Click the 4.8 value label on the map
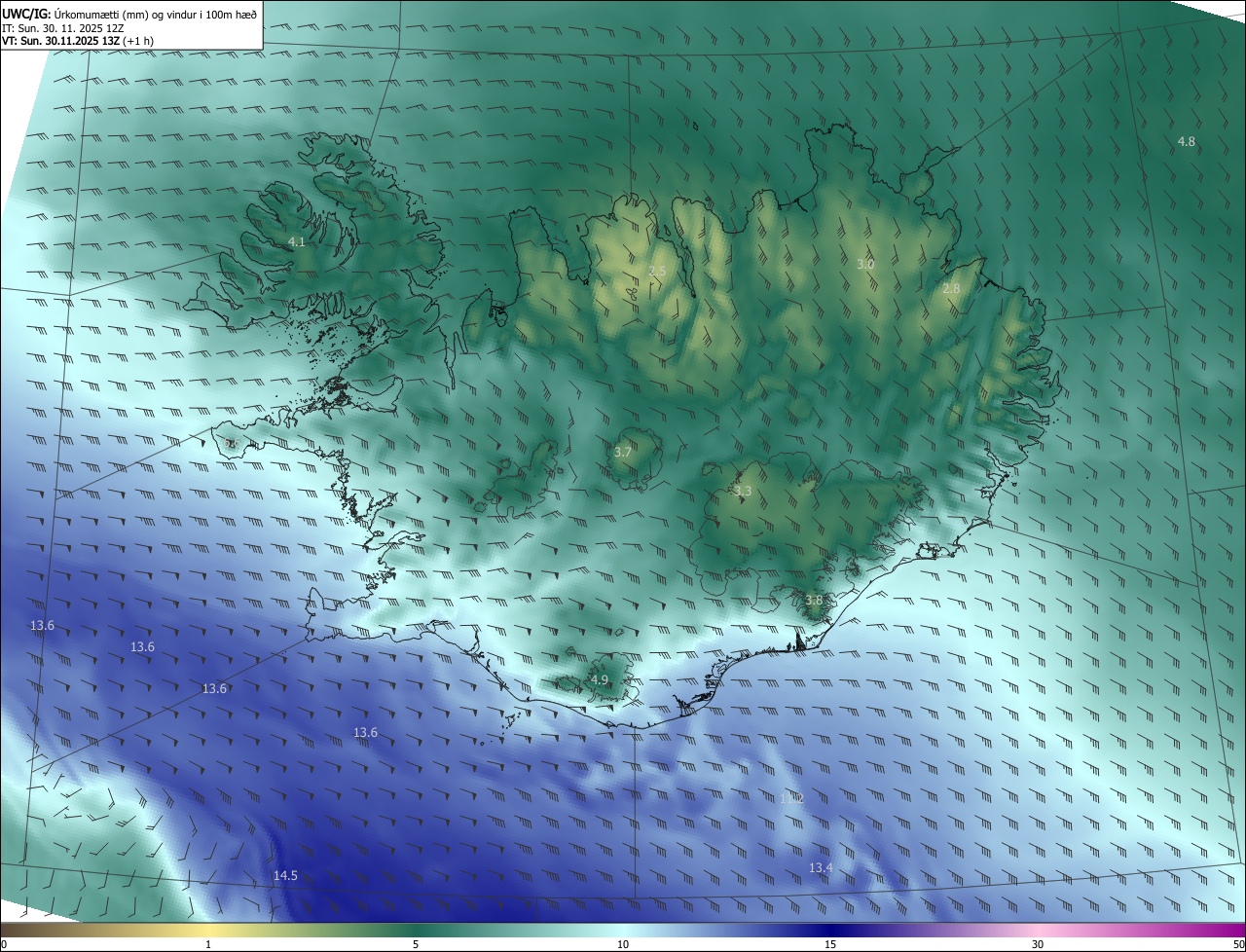Image resolution: width=1246 pixels, height=952 pixels. tap(1187, 141)
